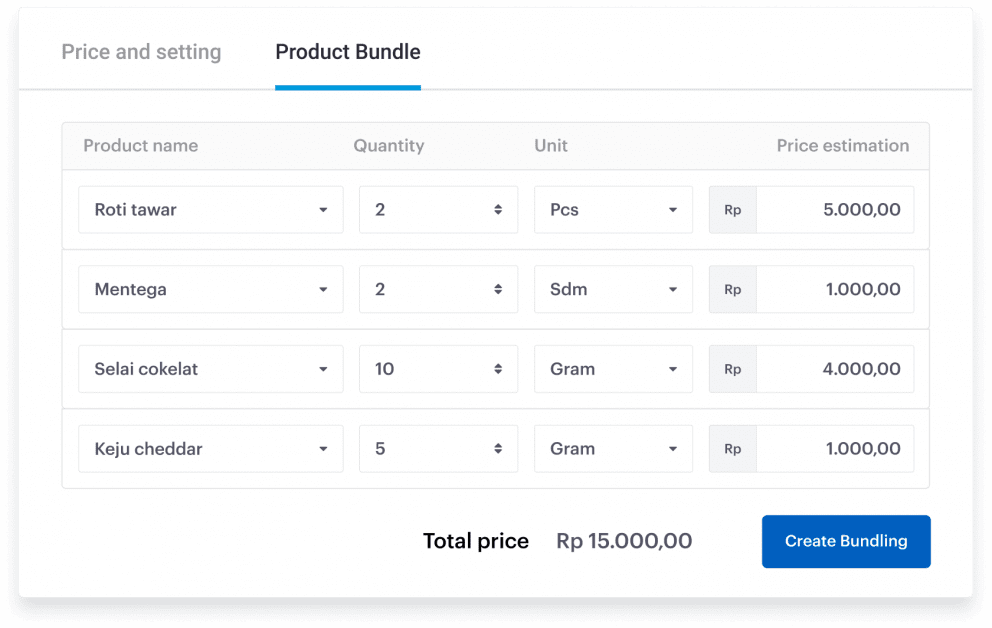The height and width of the screenshot is (628, 992).
Task: Decrease the Selai cokelat quantity stepper
Action: point(497,373)
